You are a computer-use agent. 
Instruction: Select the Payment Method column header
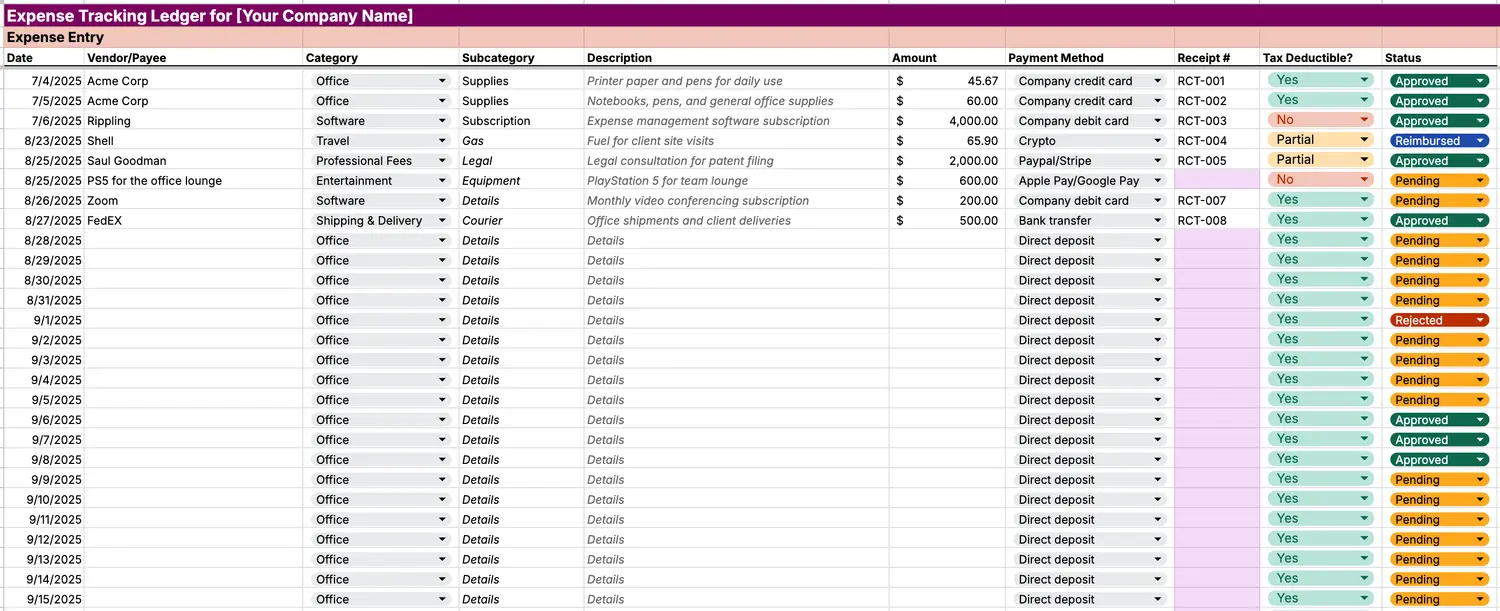coord(1089,58)
